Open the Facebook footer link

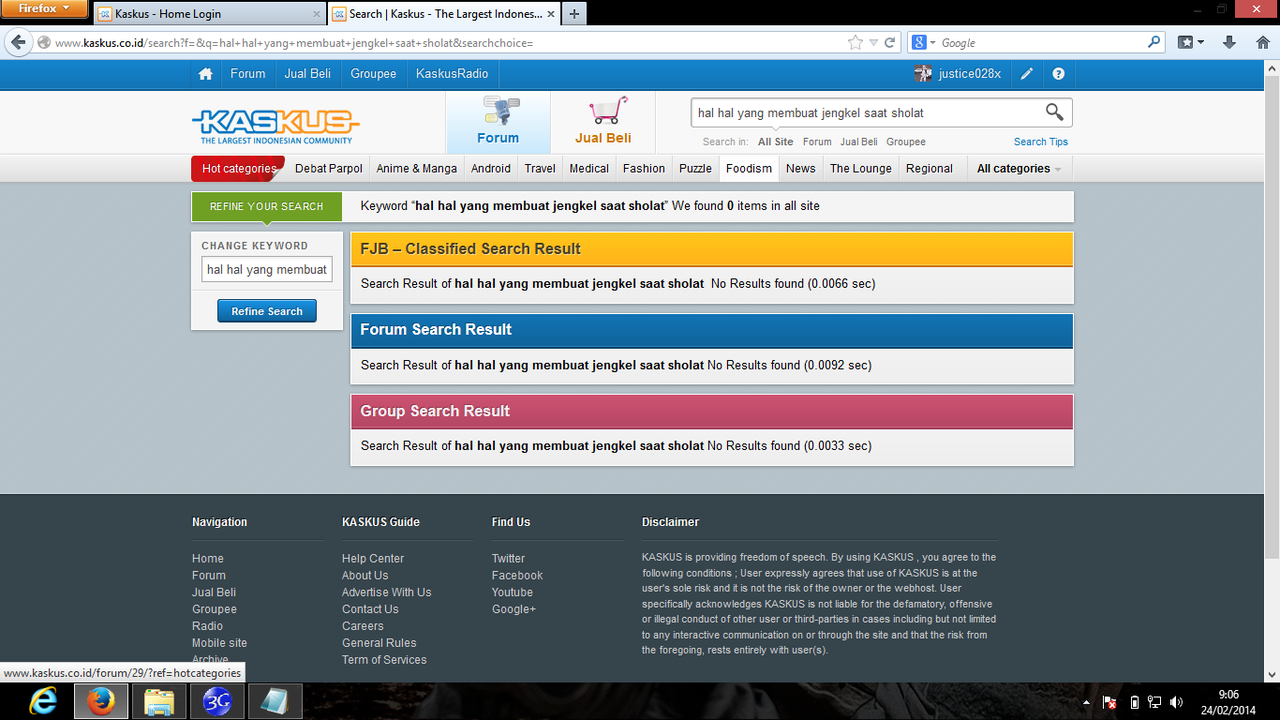point(517,576)
